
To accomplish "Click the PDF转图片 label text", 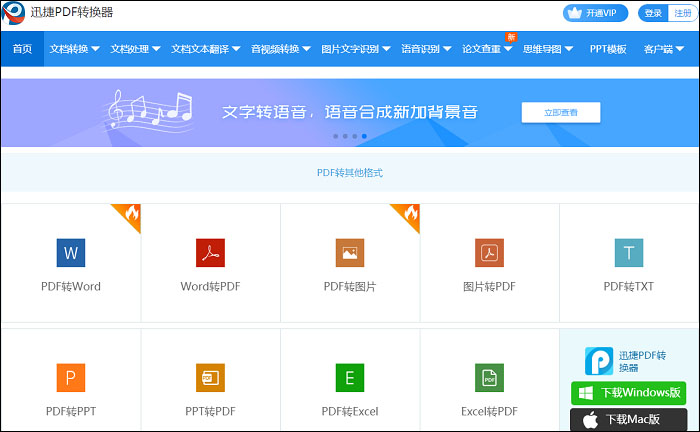I will (x=350, y=287).
